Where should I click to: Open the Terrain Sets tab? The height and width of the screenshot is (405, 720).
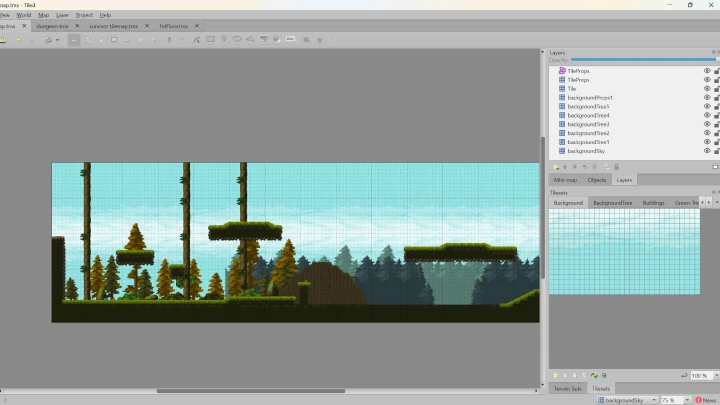(567, 388)
